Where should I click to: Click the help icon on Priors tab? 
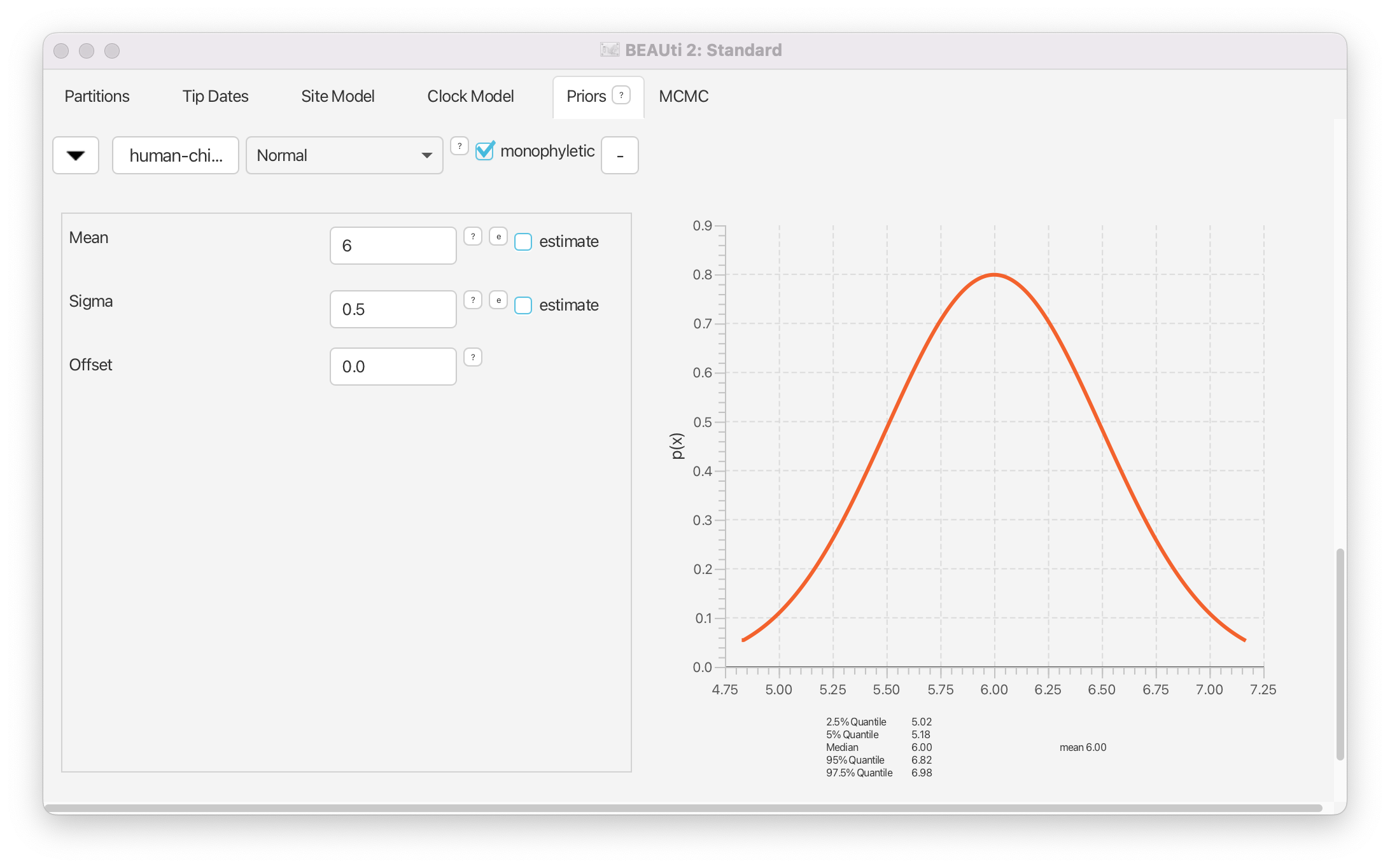pos(621,95)
